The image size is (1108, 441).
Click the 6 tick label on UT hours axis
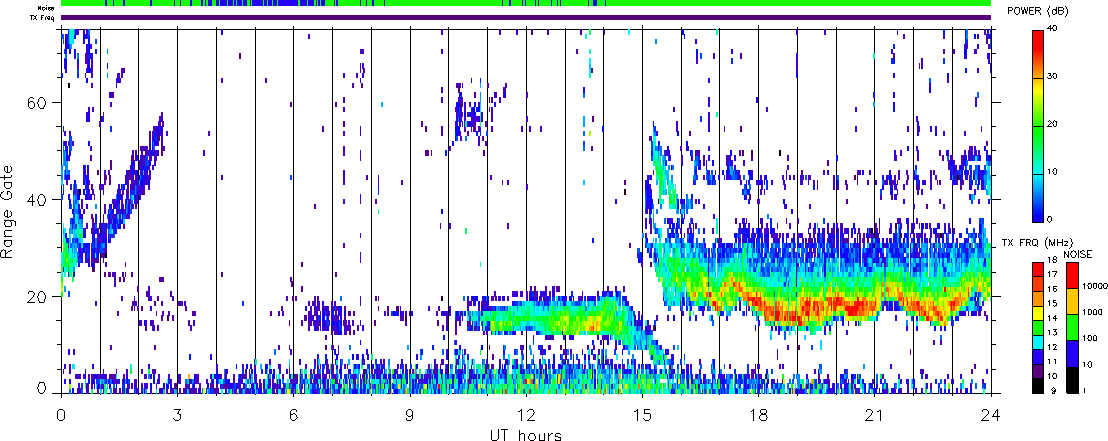pos(294,416)
